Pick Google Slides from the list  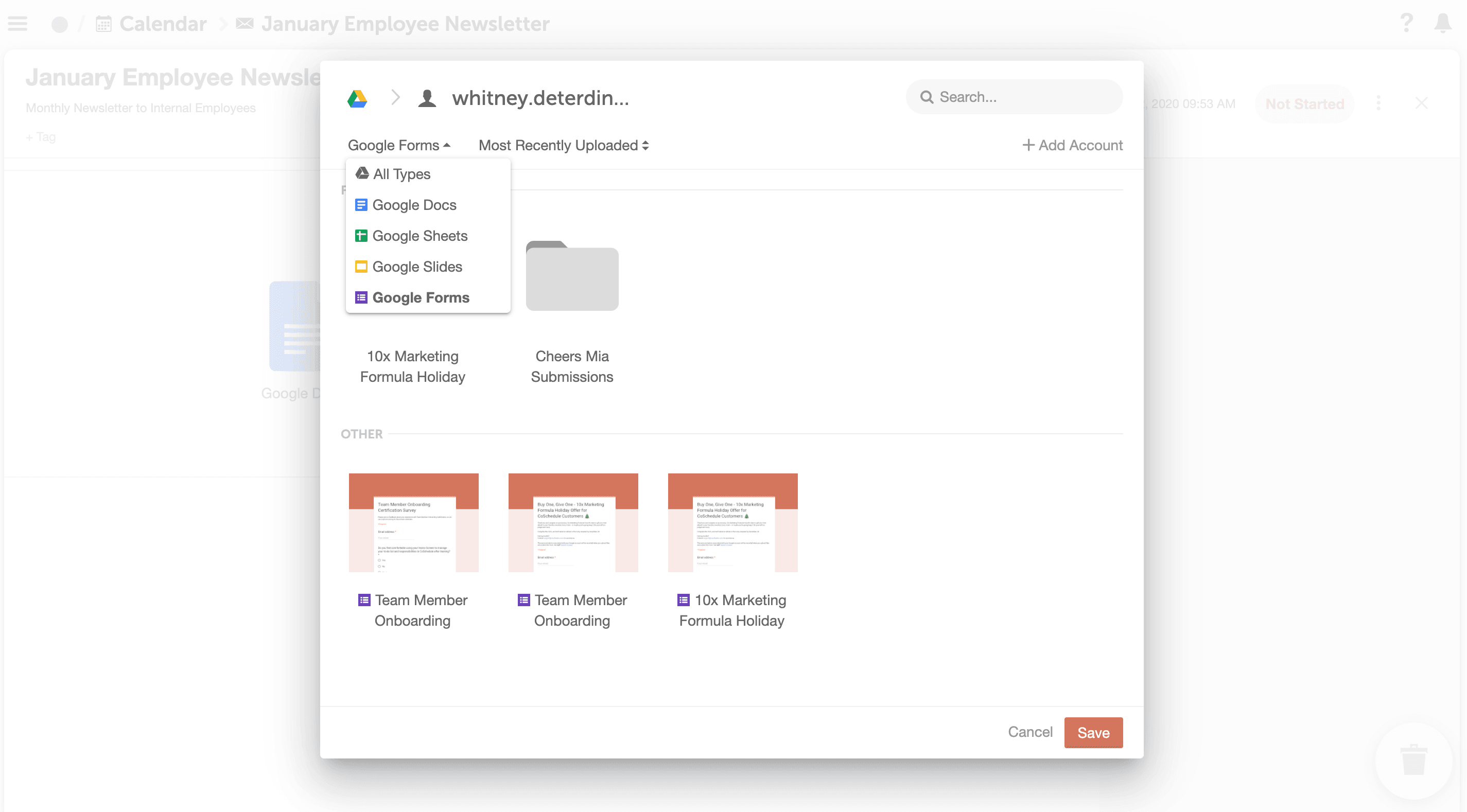[416, 267]
